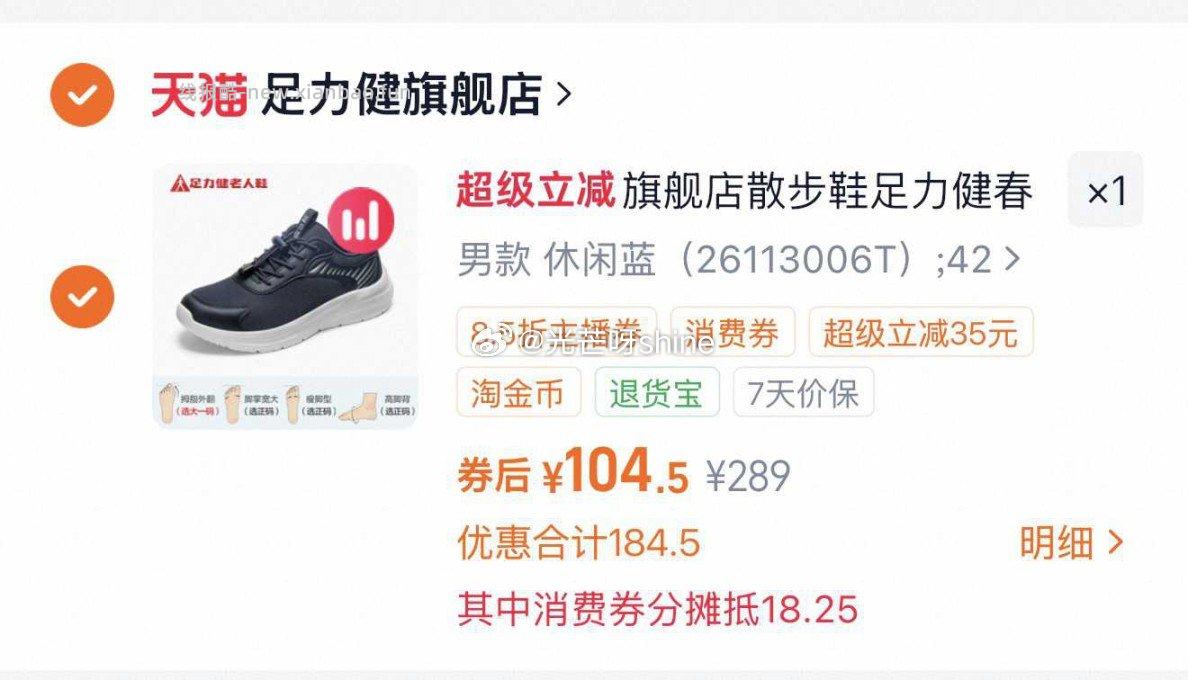
Task: Click the 超级立减35元 tag
Action: (921, 332)
